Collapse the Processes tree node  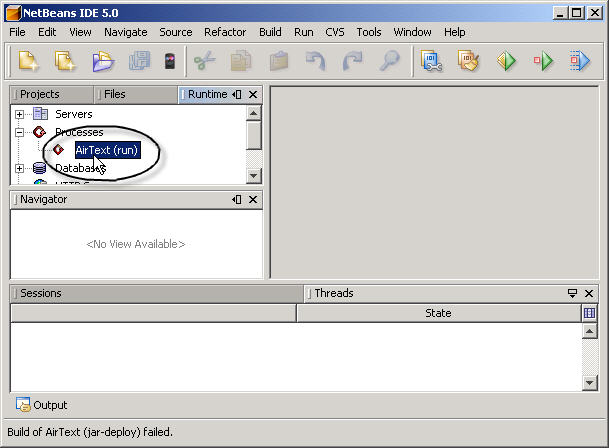tap(19, 132)
